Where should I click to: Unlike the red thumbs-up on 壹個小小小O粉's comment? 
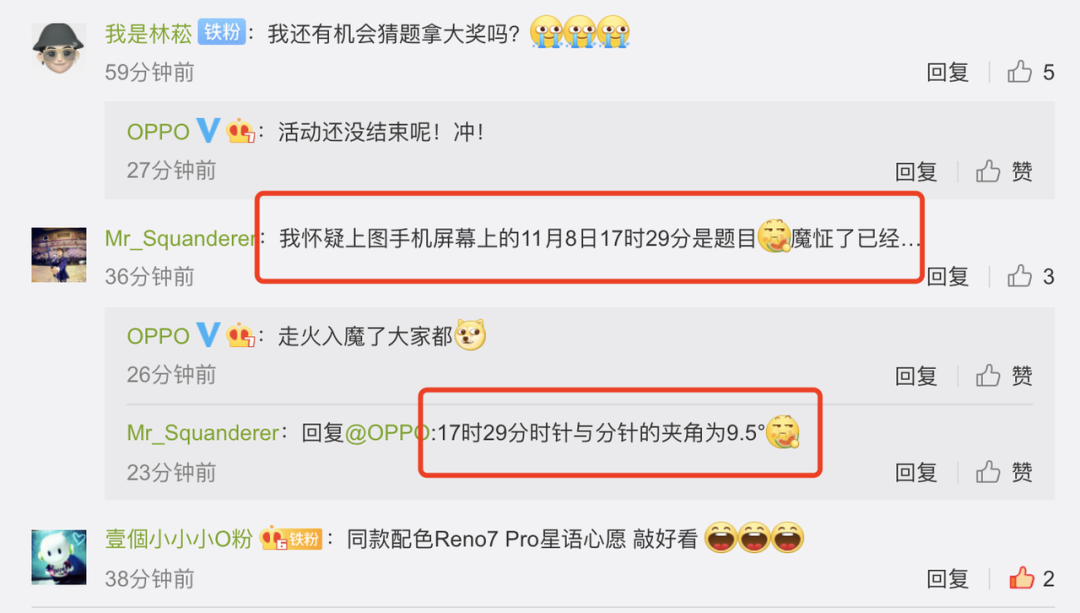1021,578
